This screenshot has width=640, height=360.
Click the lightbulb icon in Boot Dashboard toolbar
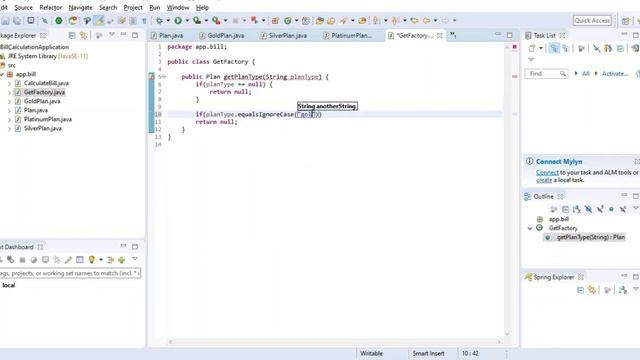[x=92, y=260]
